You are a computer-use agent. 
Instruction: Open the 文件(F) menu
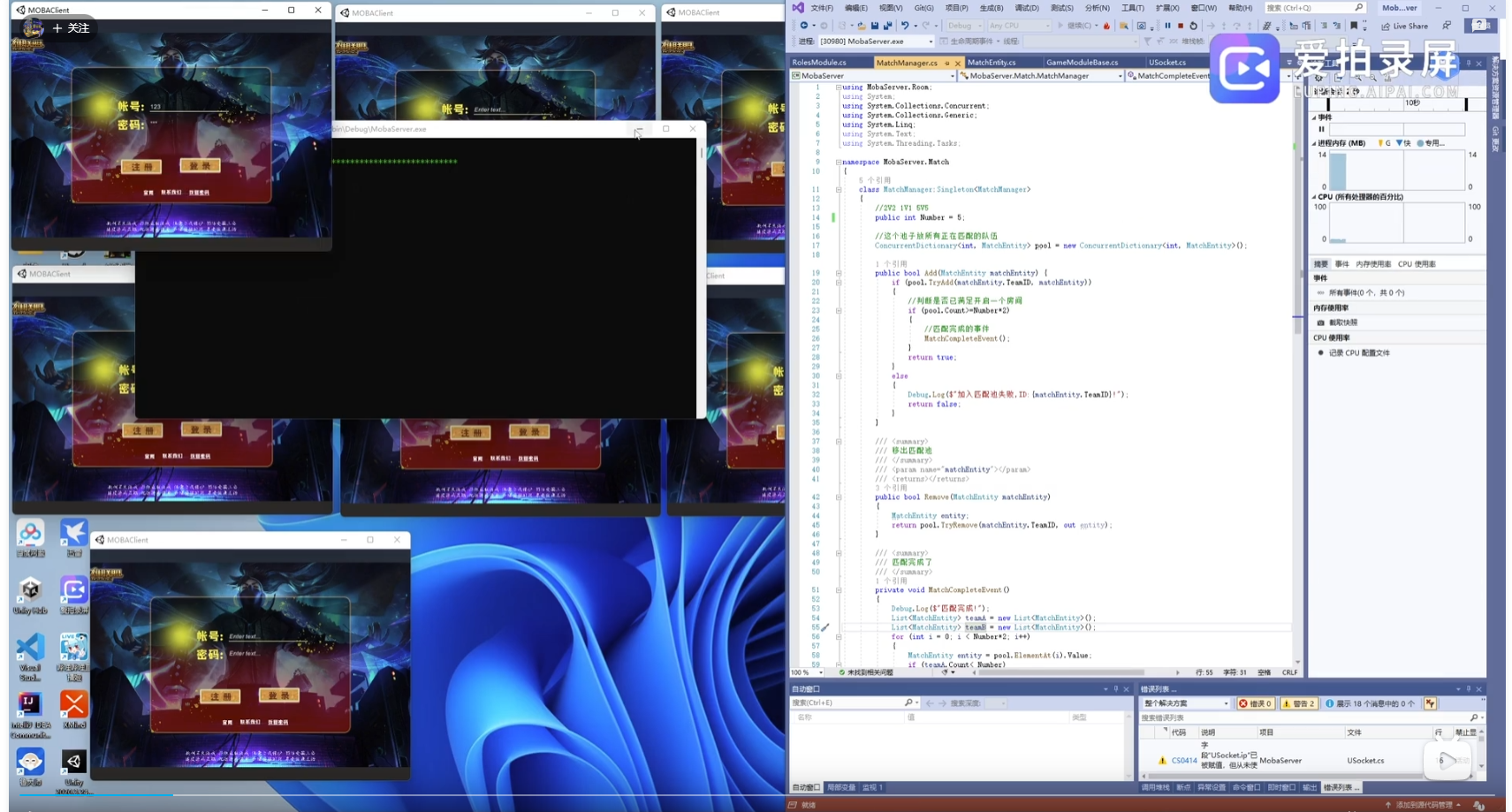[x=821, y=8]
